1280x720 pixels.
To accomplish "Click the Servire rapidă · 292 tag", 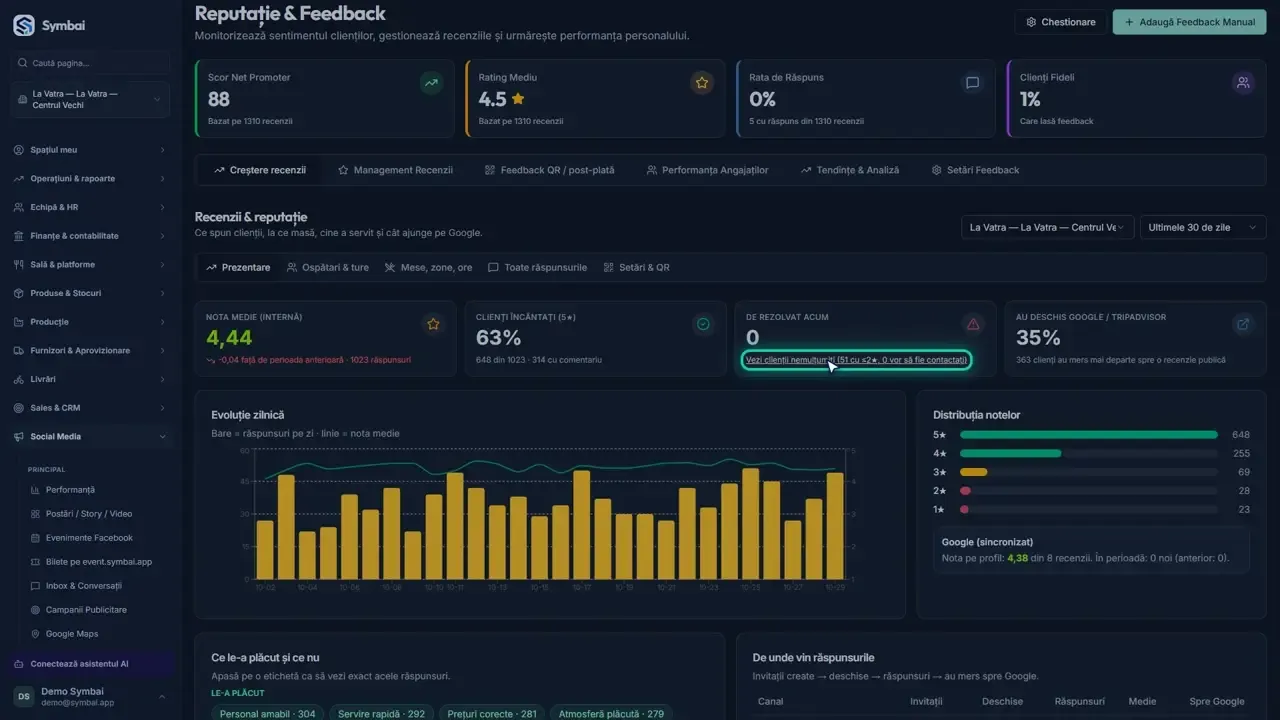I will coord(381,714).
